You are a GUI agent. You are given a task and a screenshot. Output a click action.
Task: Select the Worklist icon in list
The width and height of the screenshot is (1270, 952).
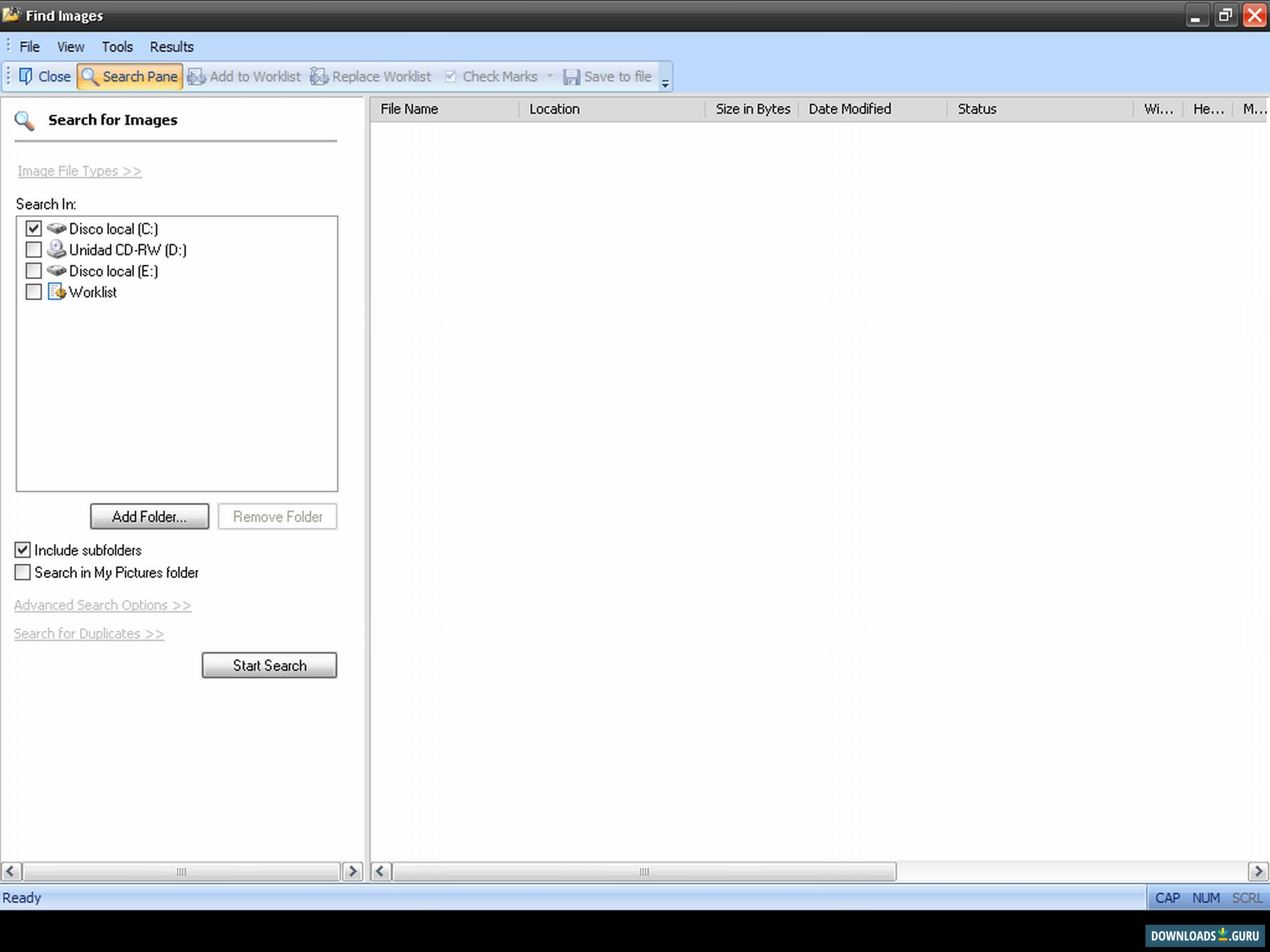56,292
